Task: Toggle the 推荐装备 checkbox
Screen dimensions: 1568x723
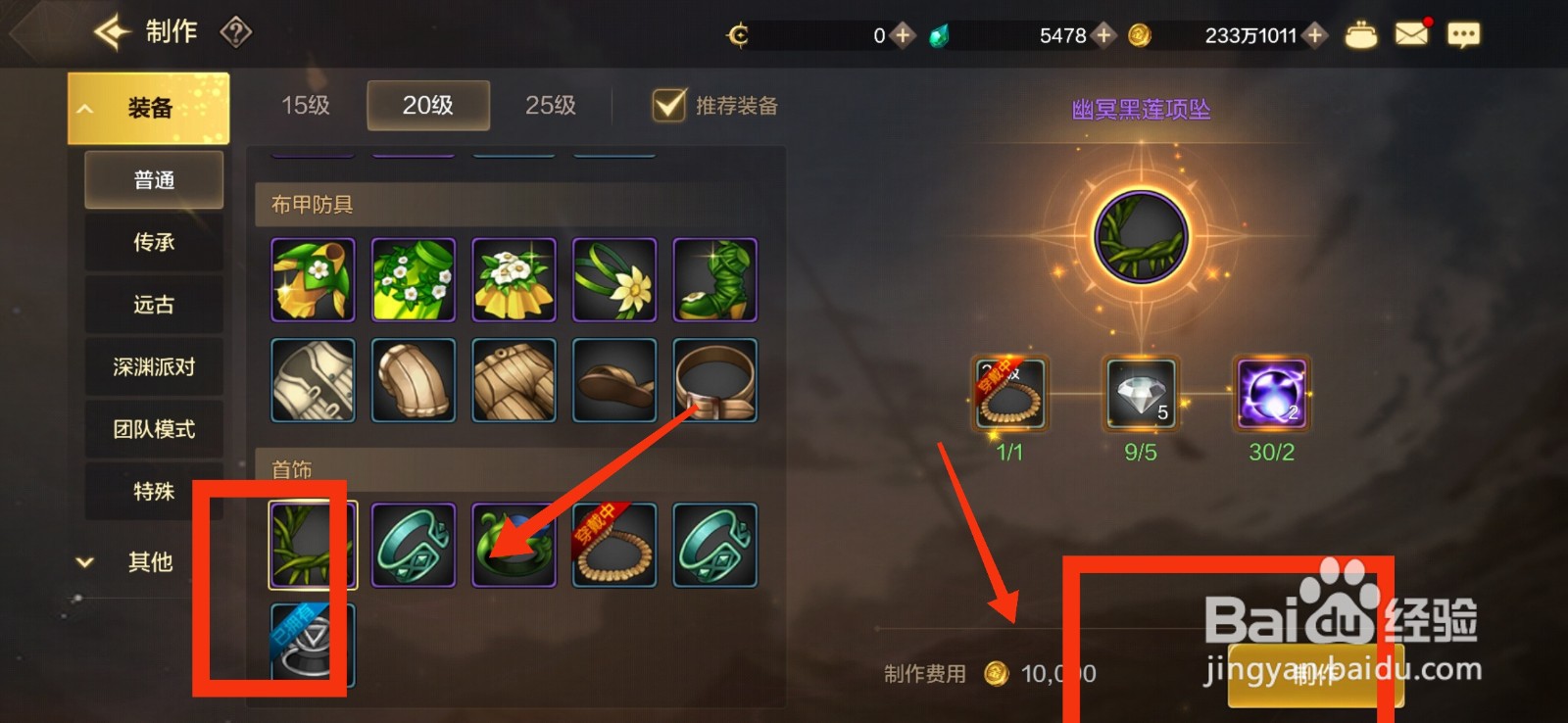Action: point(669,105)
